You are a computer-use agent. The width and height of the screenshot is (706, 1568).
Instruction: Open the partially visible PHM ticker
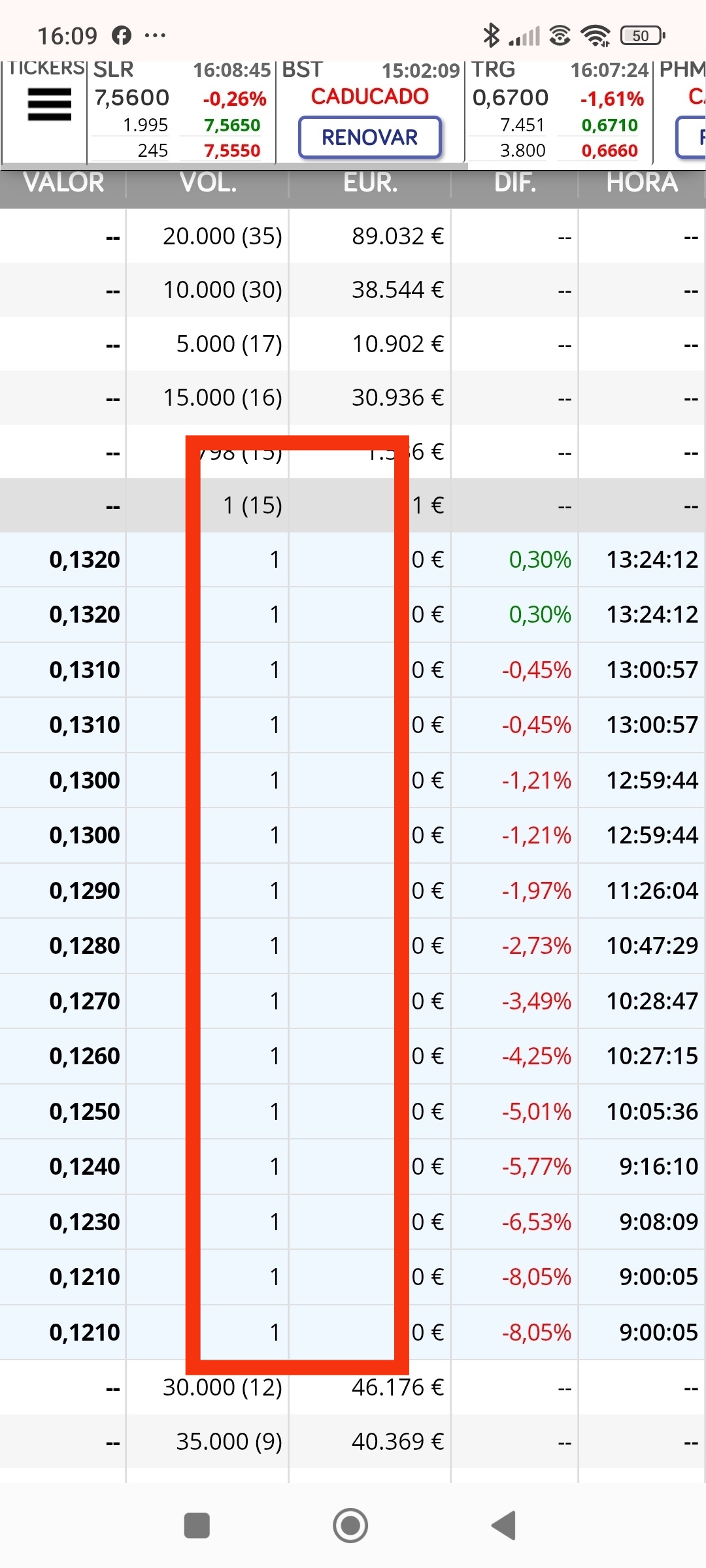[x=680, y=111]
